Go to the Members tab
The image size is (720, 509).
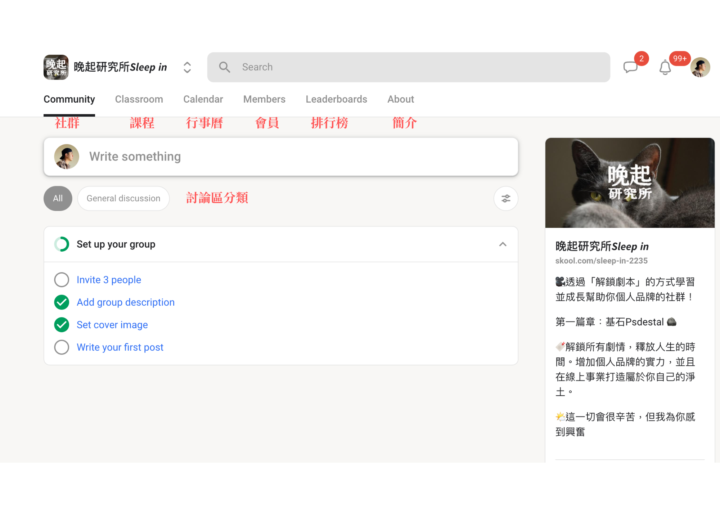(264, 99)
